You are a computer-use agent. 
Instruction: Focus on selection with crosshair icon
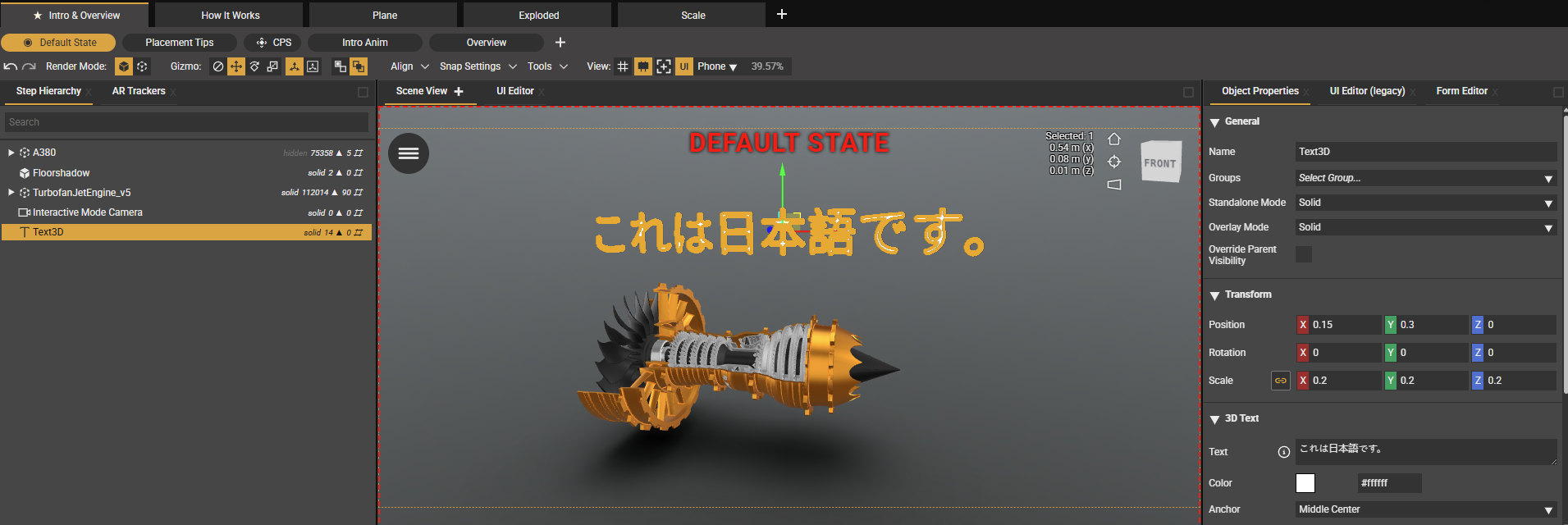(x=1114, y=162)
